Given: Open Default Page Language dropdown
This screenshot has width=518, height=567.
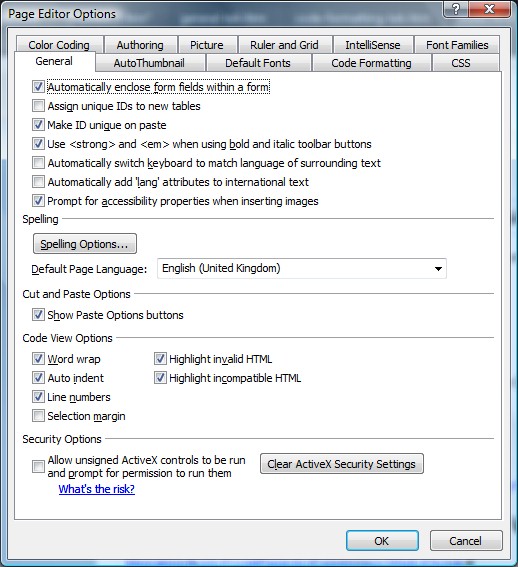Looking at the screenshot, I should click(302, 268).
